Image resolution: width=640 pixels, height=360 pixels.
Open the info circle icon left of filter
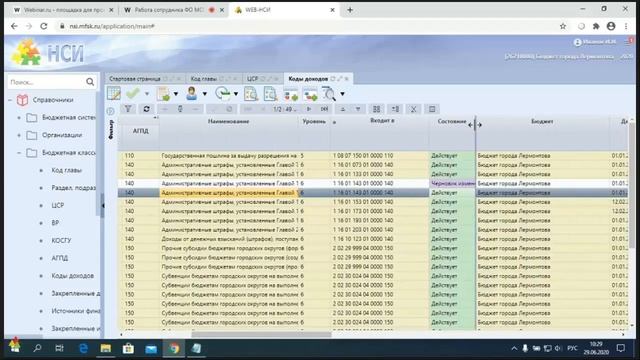tap(110, 111)
